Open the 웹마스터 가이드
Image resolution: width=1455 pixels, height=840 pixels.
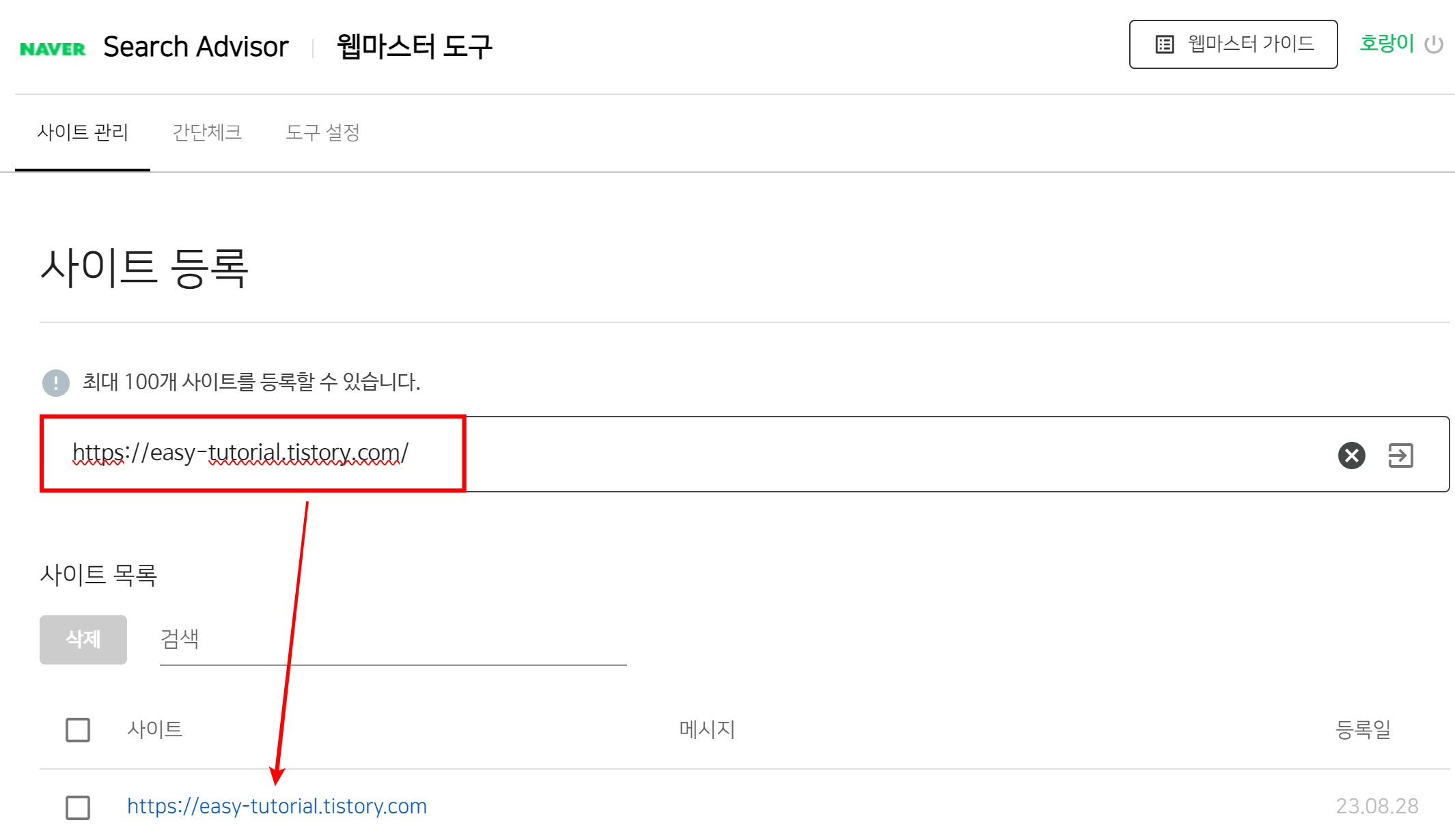pos(1233,44)
